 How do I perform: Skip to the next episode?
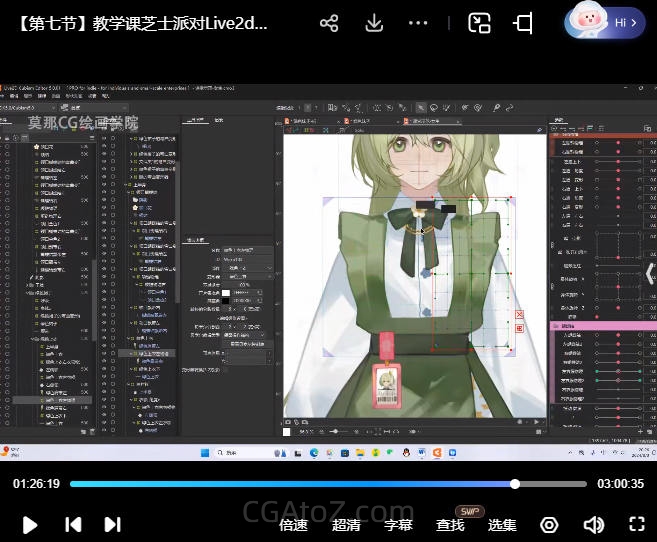coord(113,524)
